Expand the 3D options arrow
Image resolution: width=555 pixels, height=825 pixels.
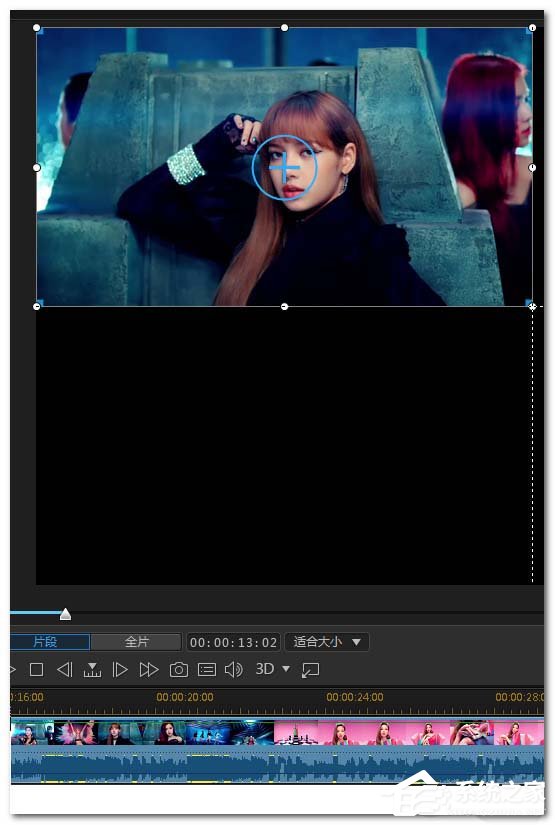click(x=286, y=669)
